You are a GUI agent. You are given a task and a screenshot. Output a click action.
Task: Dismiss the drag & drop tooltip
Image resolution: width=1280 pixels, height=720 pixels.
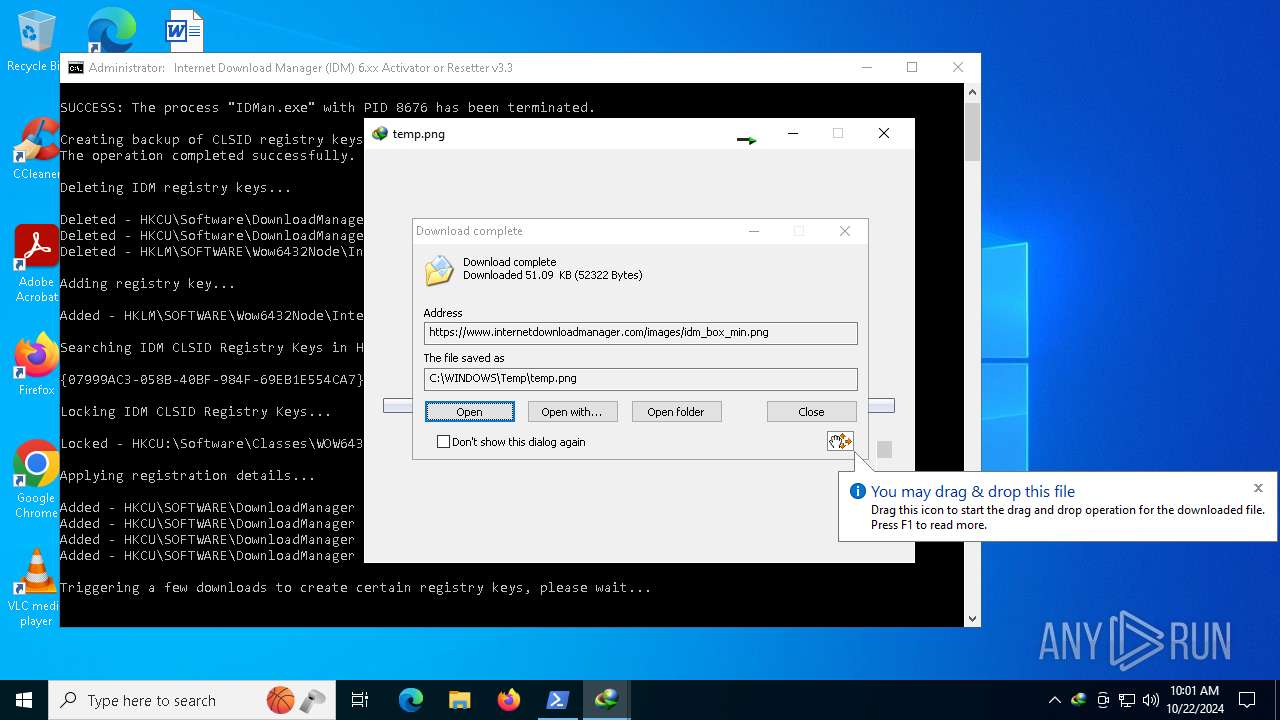pos(1258,488)
